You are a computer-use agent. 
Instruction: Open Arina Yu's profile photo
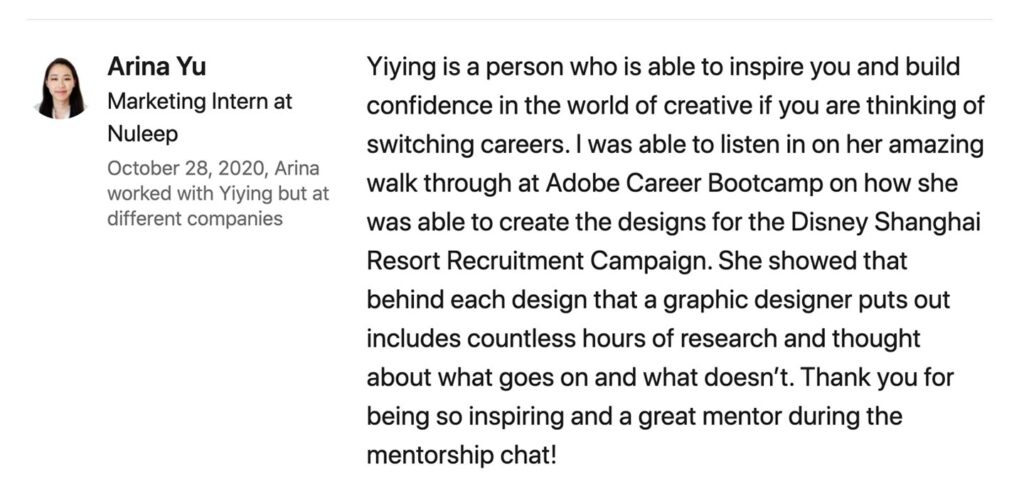point(61,88)
